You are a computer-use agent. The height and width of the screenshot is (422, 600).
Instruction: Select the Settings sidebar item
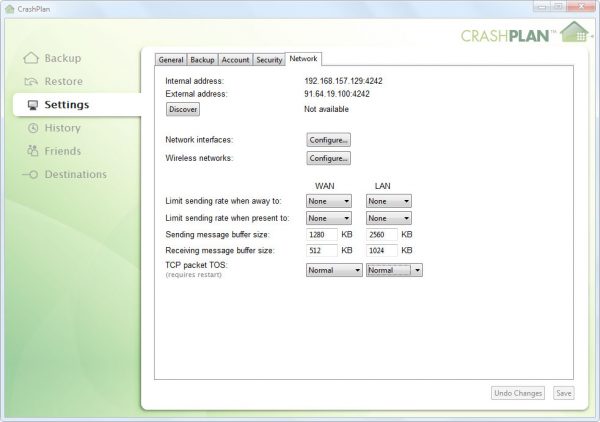coord(77,104)
